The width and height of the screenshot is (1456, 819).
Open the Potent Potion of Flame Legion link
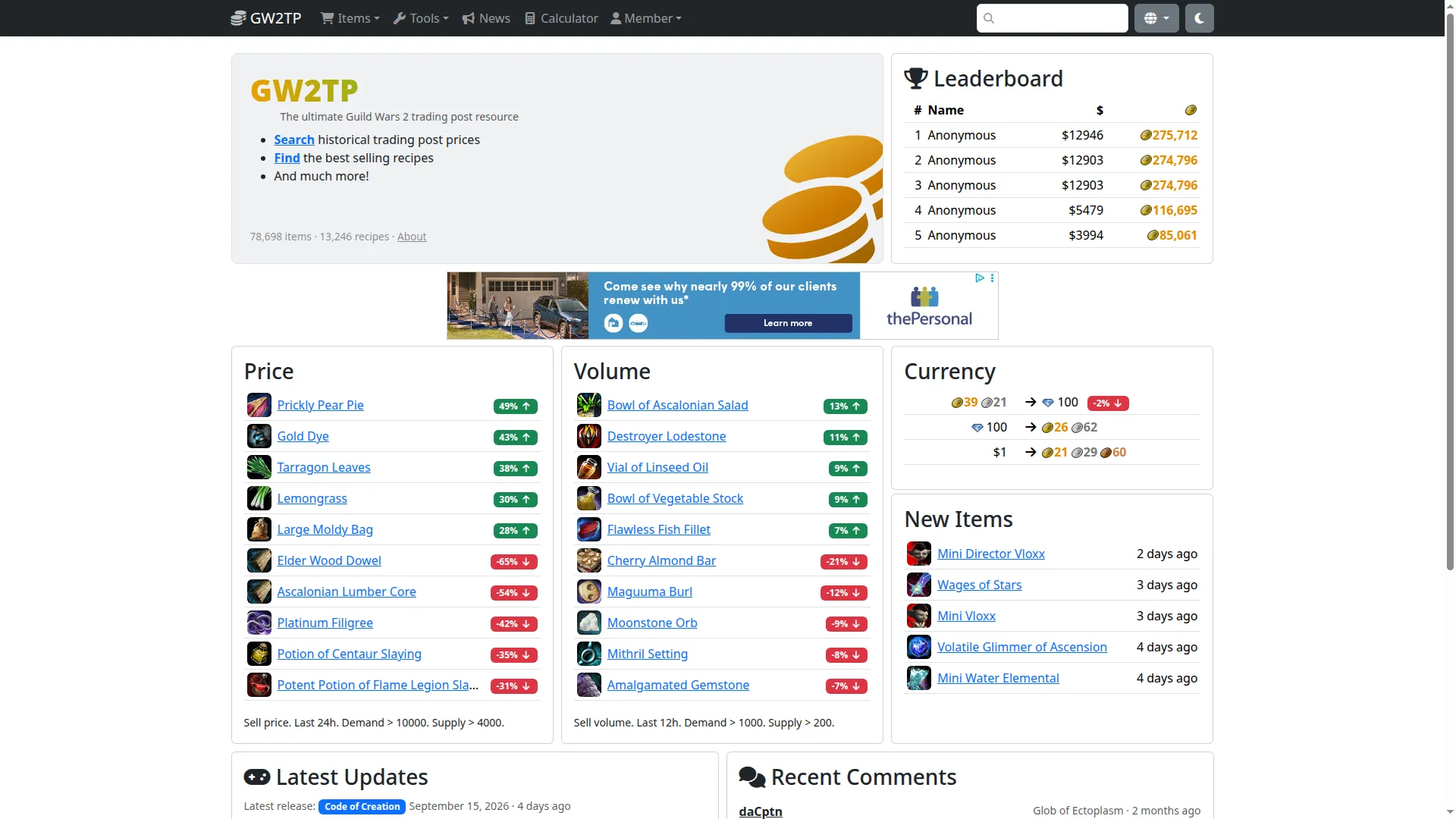[x=378, y=685]
